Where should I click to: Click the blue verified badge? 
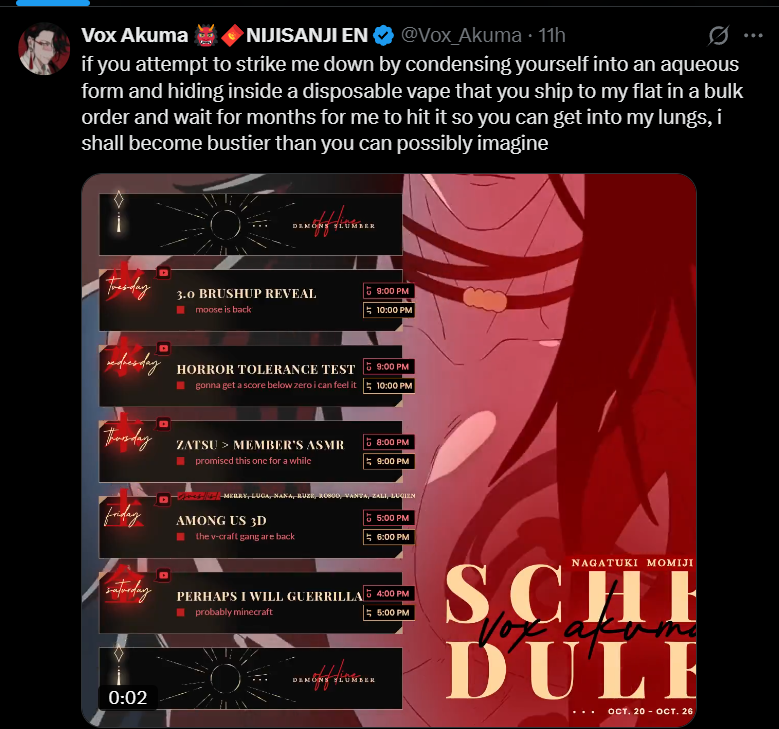click(383, 36)
